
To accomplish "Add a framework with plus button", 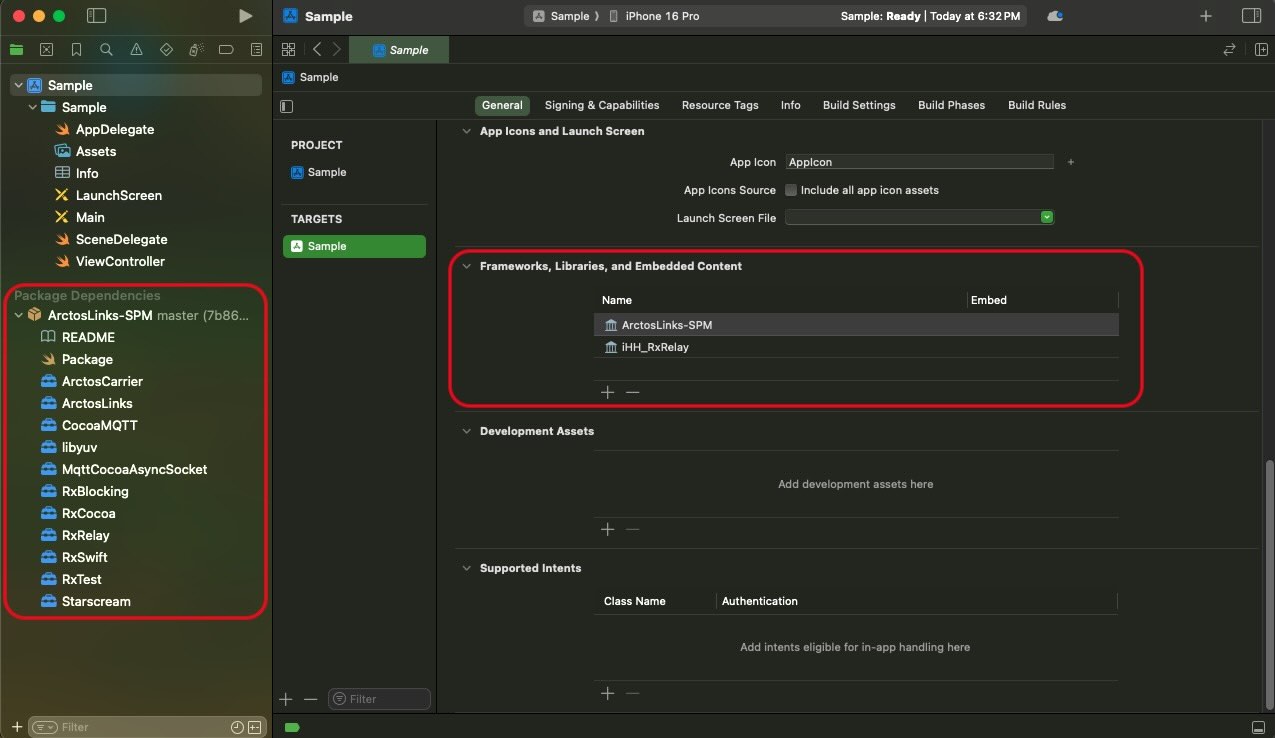I will click(x=607, y=392).
